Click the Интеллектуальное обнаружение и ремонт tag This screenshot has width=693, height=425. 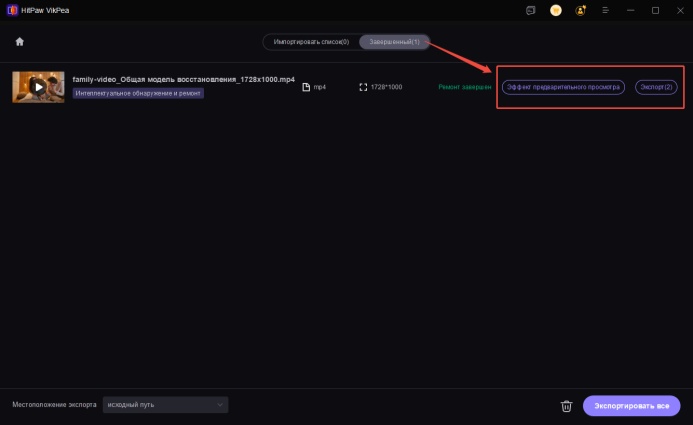138,93
